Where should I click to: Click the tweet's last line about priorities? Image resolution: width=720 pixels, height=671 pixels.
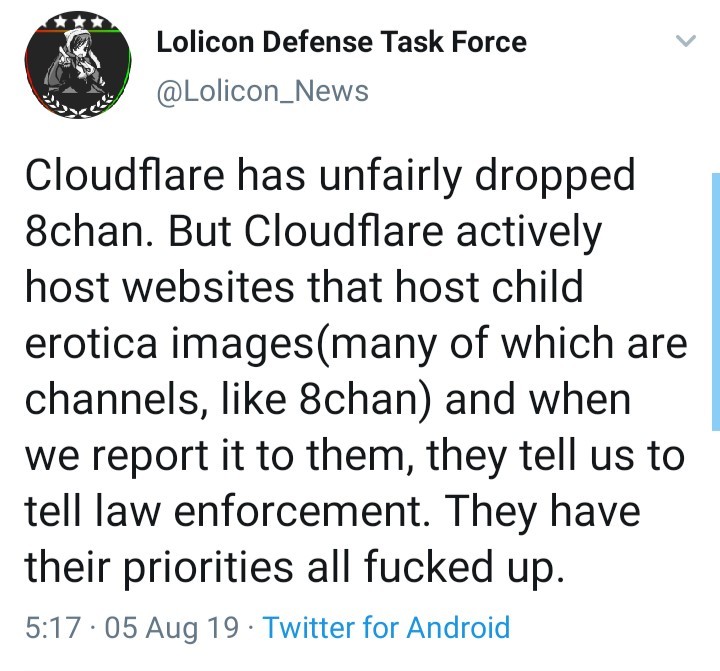tap(294, 568)
